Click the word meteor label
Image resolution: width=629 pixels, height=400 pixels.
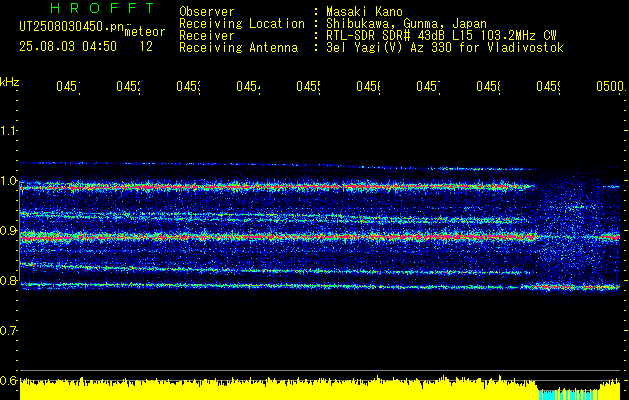[145, 32]
